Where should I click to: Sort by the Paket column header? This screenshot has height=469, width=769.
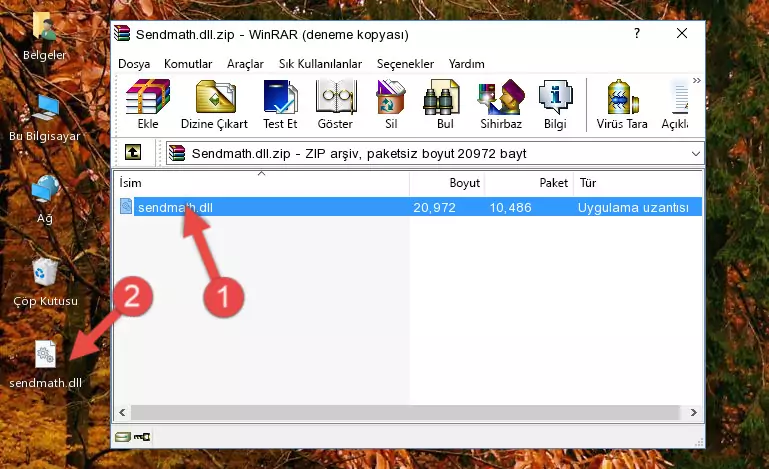pyautogui.click(x=529, y=182)
